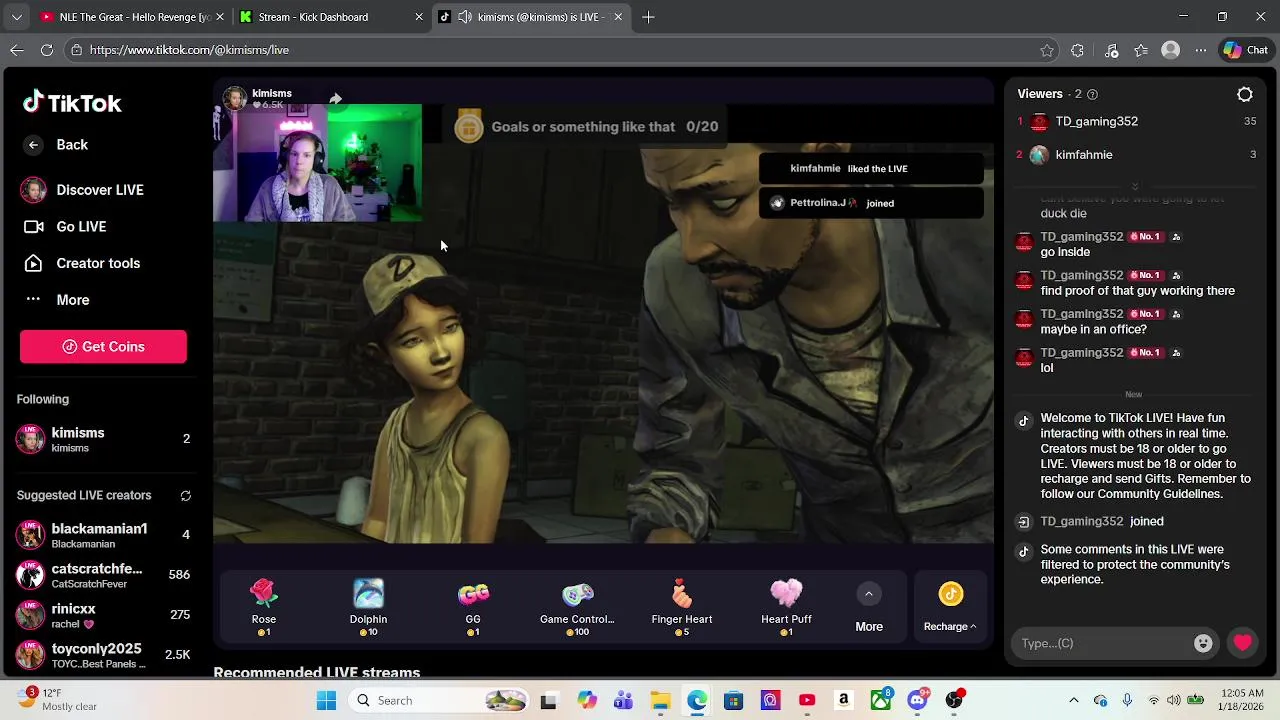The image size is (1280, 720).
Task: Open the More sidebar menu
Action: pyautogui.click(x=58, y=300)
